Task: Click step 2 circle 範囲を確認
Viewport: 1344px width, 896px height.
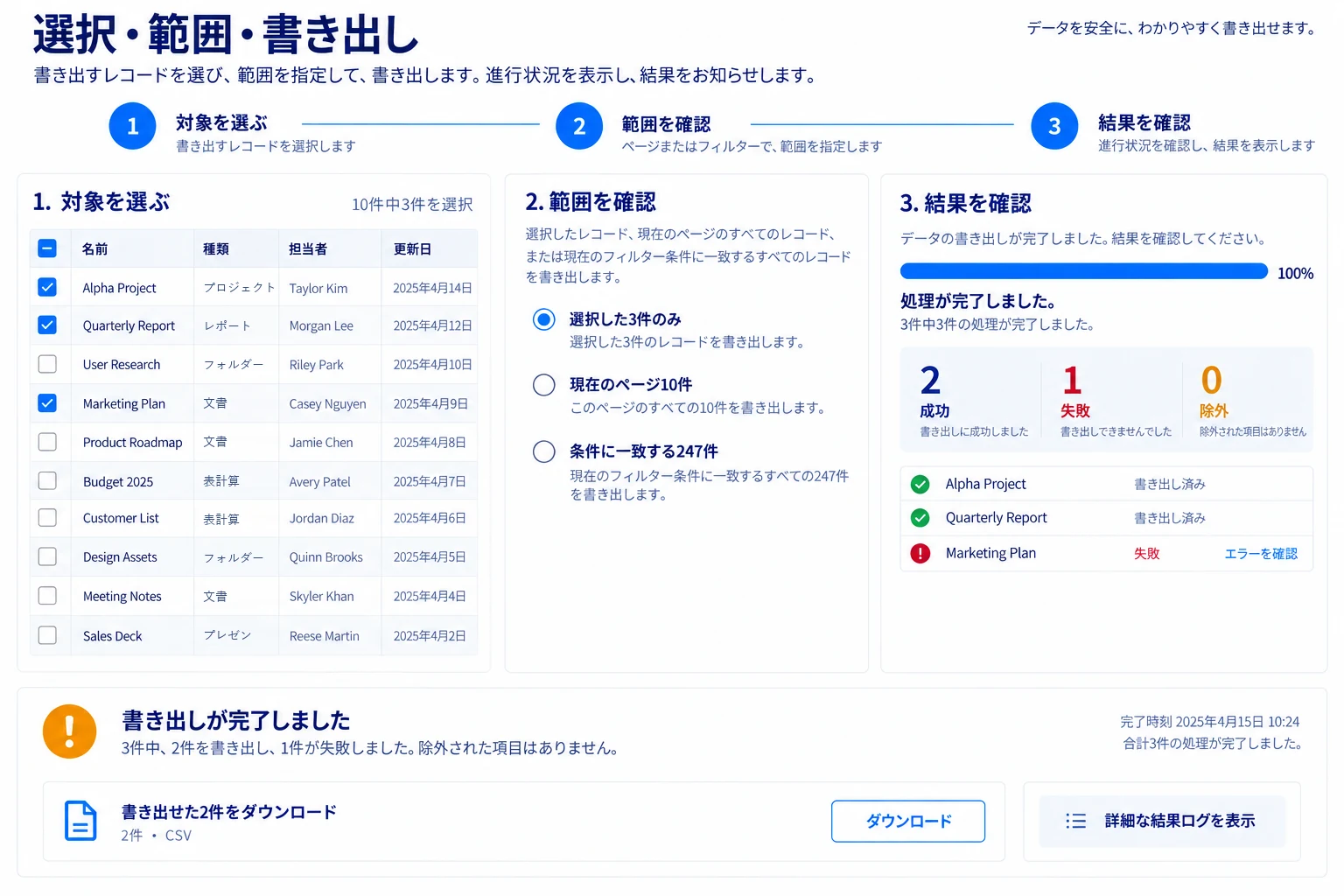Action: (579, 126)
